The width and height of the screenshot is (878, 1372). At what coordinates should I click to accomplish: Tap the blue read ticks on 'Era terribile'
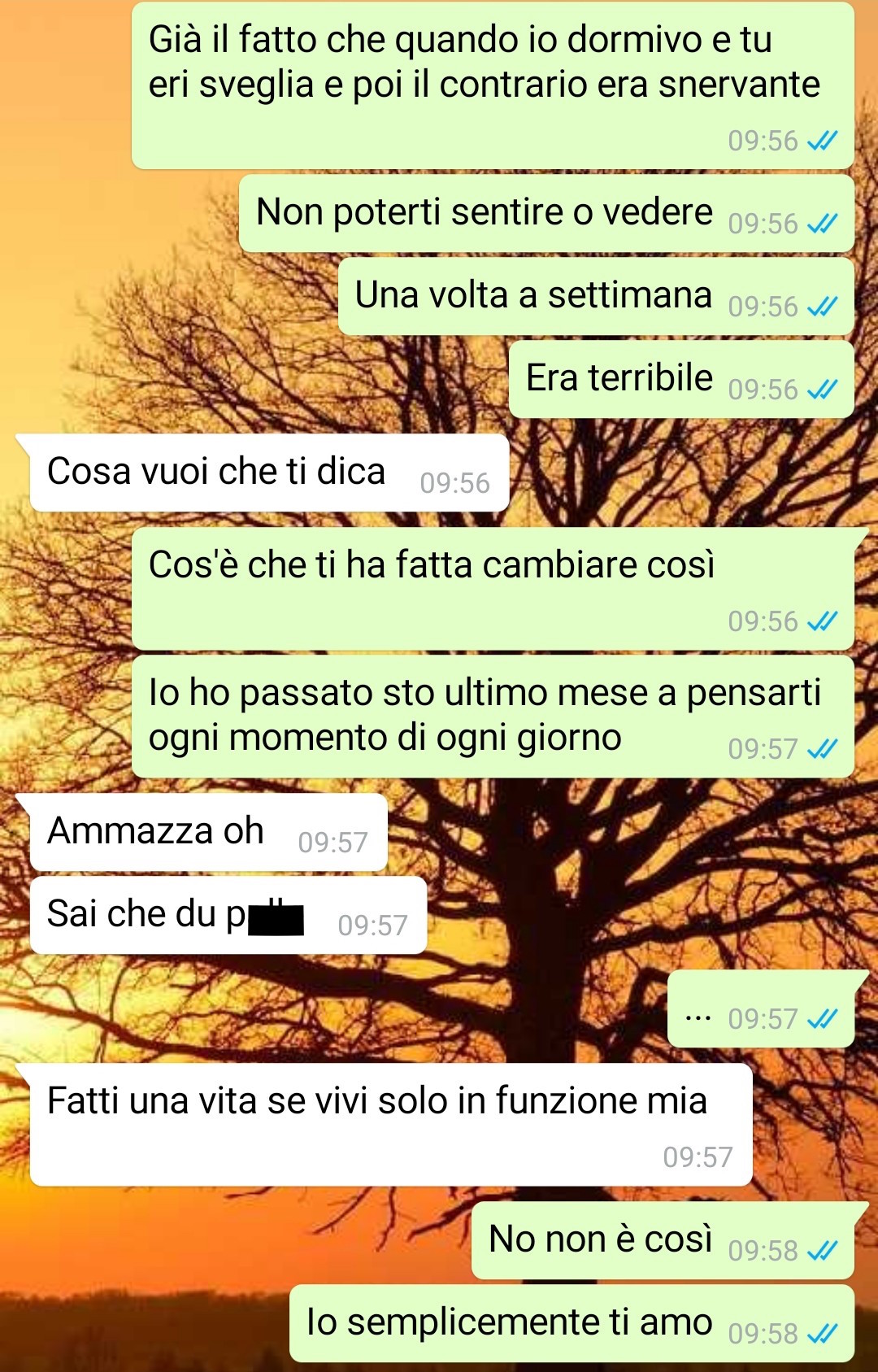(x=822, y=390)
